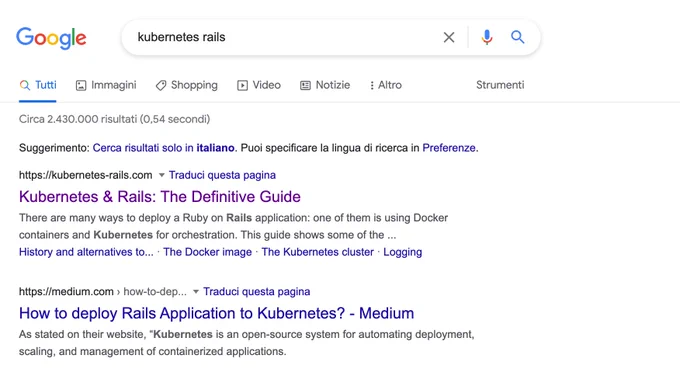Viewport: 680px width, 383px height.
Task: Open 'The Kubernetes cluster' sitelink
Action: [x=317, y=252]
